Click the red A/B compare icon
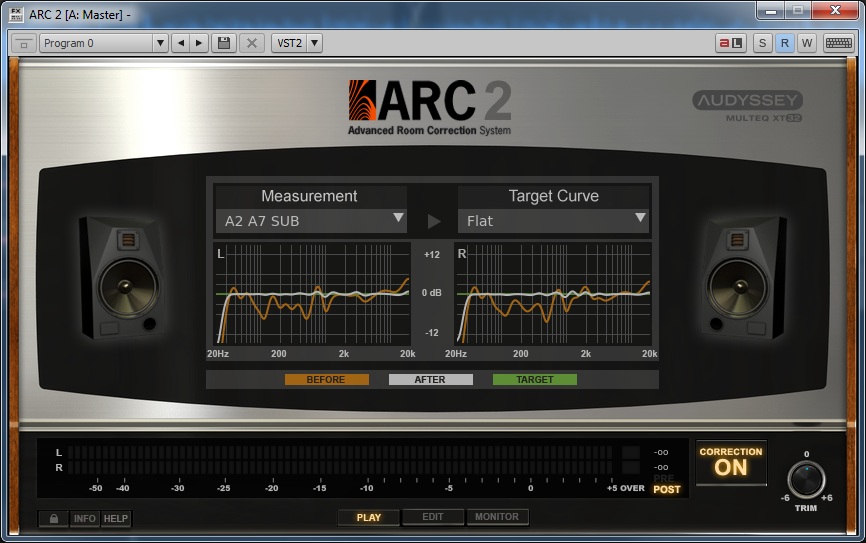 [x=730, y=43]
